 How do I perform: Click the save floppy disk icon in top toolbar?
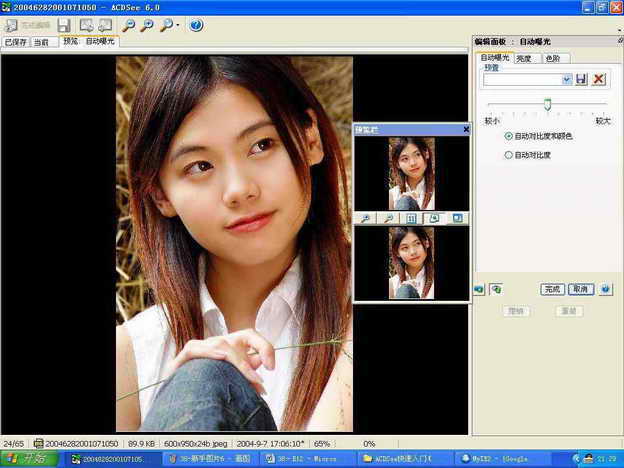[64, 25]
